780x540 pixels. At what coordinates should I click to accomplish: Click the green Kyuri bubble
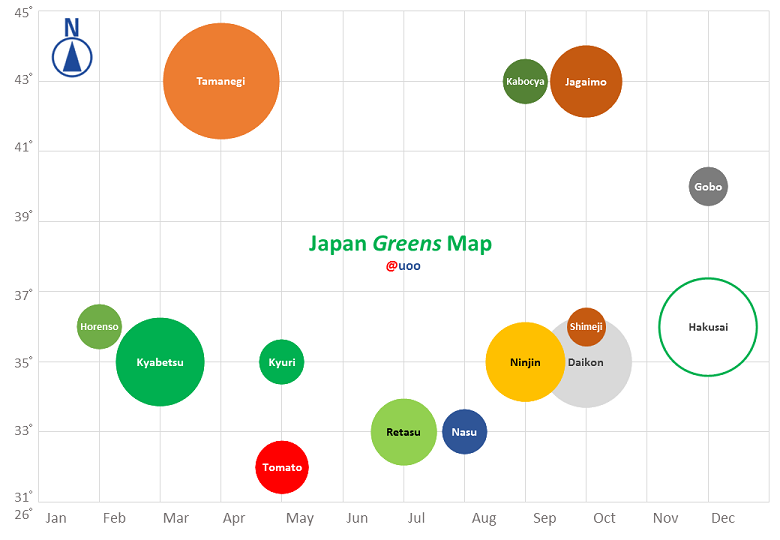[282, 362]
